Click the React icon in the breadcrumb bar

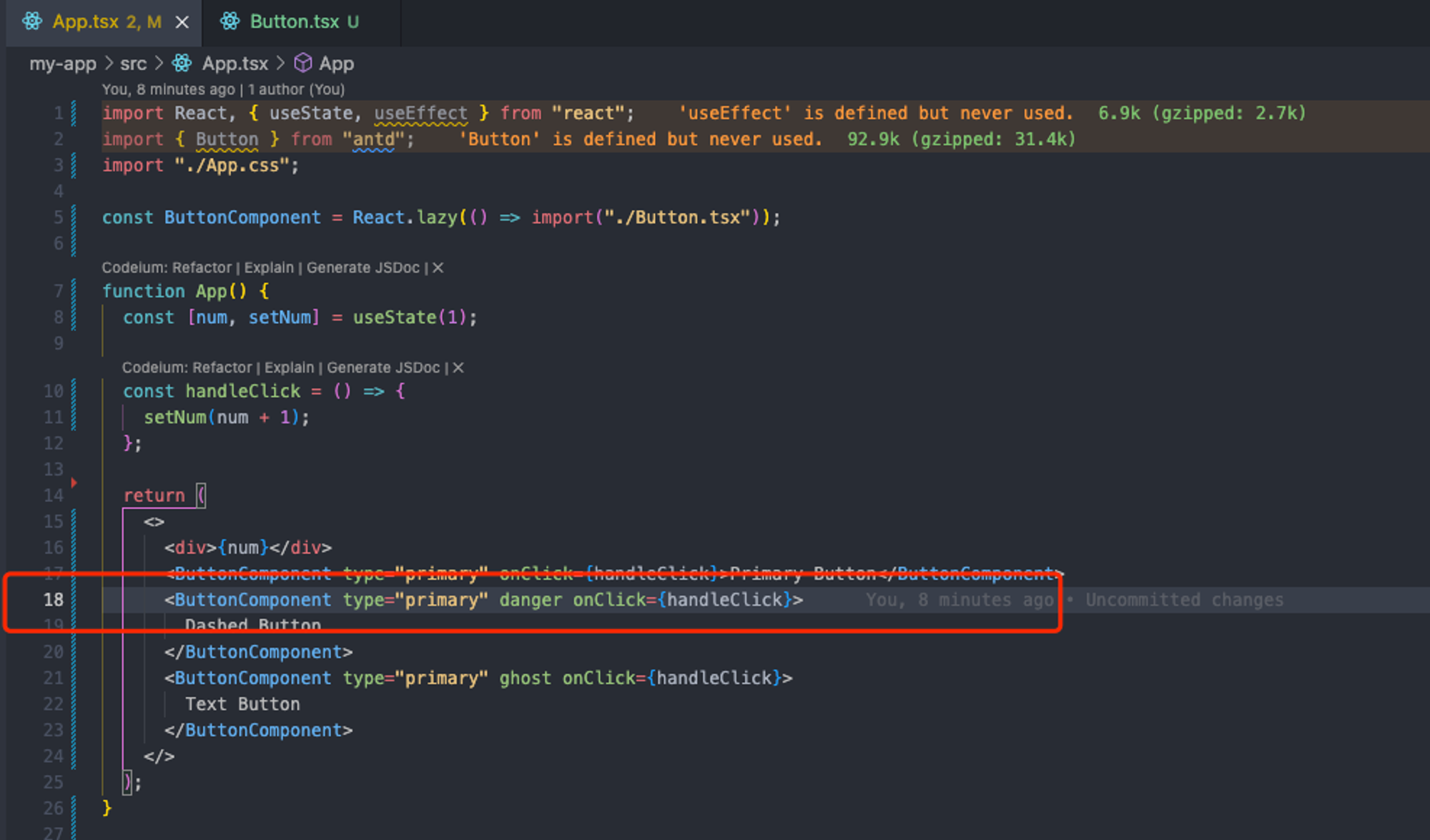[x=182, y=64]
